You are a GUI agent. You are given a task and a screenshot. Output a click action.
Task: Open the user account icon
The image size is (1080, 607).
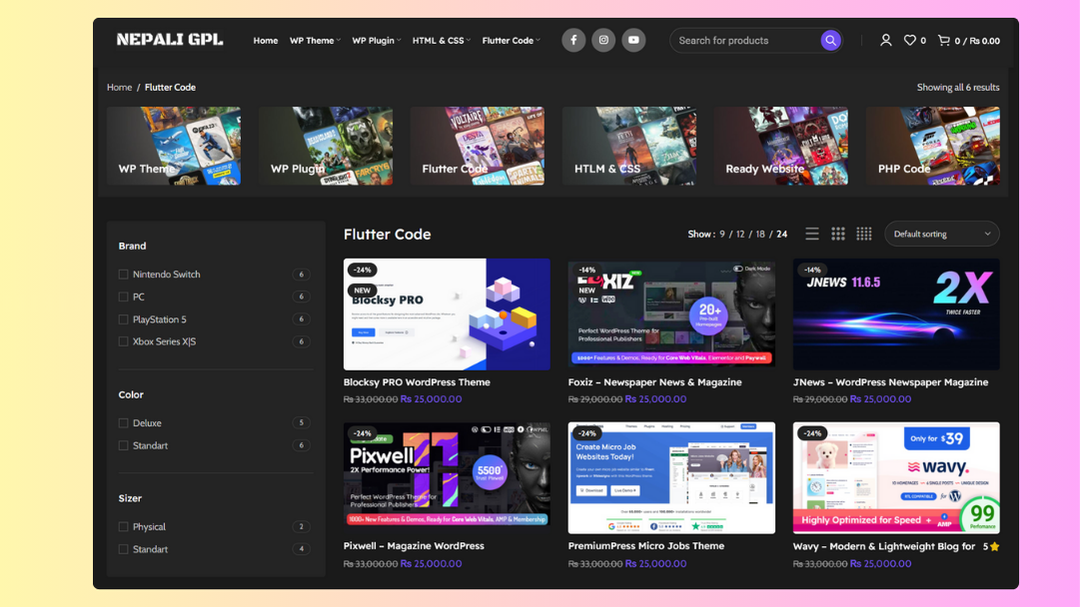[x=886, y=41]
